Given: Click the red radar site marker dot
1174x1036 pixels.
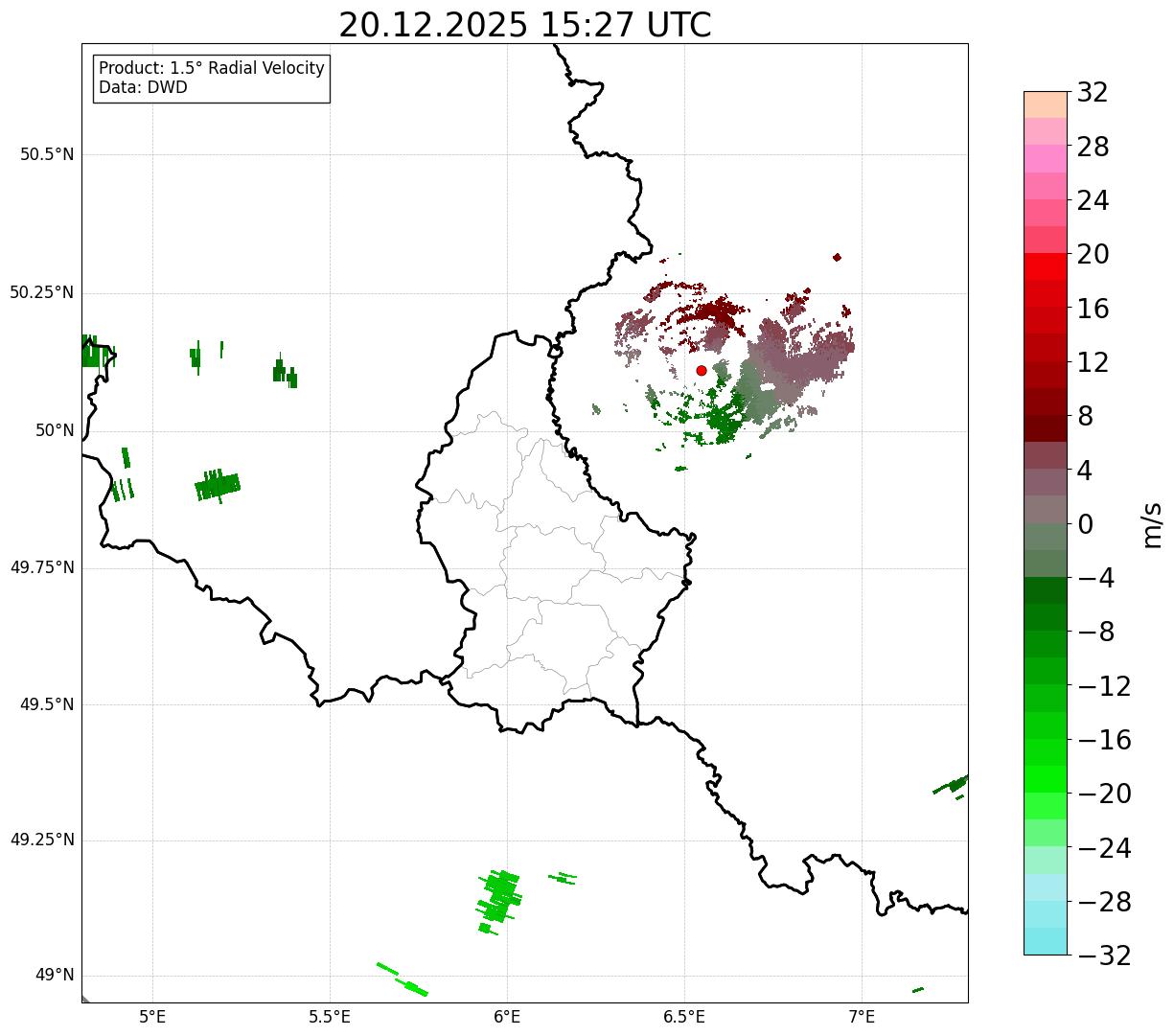Looking at the screenshot, I should 702,370.
